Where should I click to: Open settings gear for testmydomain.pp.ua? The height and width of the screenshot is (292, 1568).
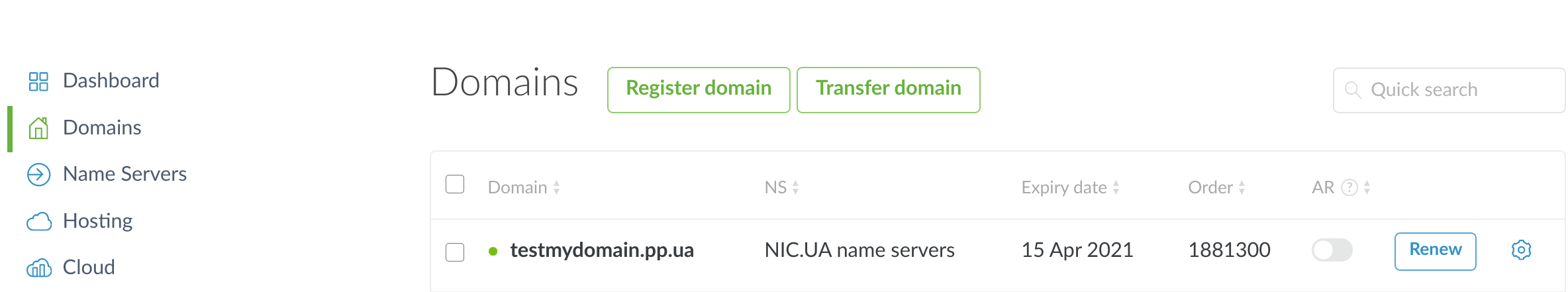coord(1521,250)
